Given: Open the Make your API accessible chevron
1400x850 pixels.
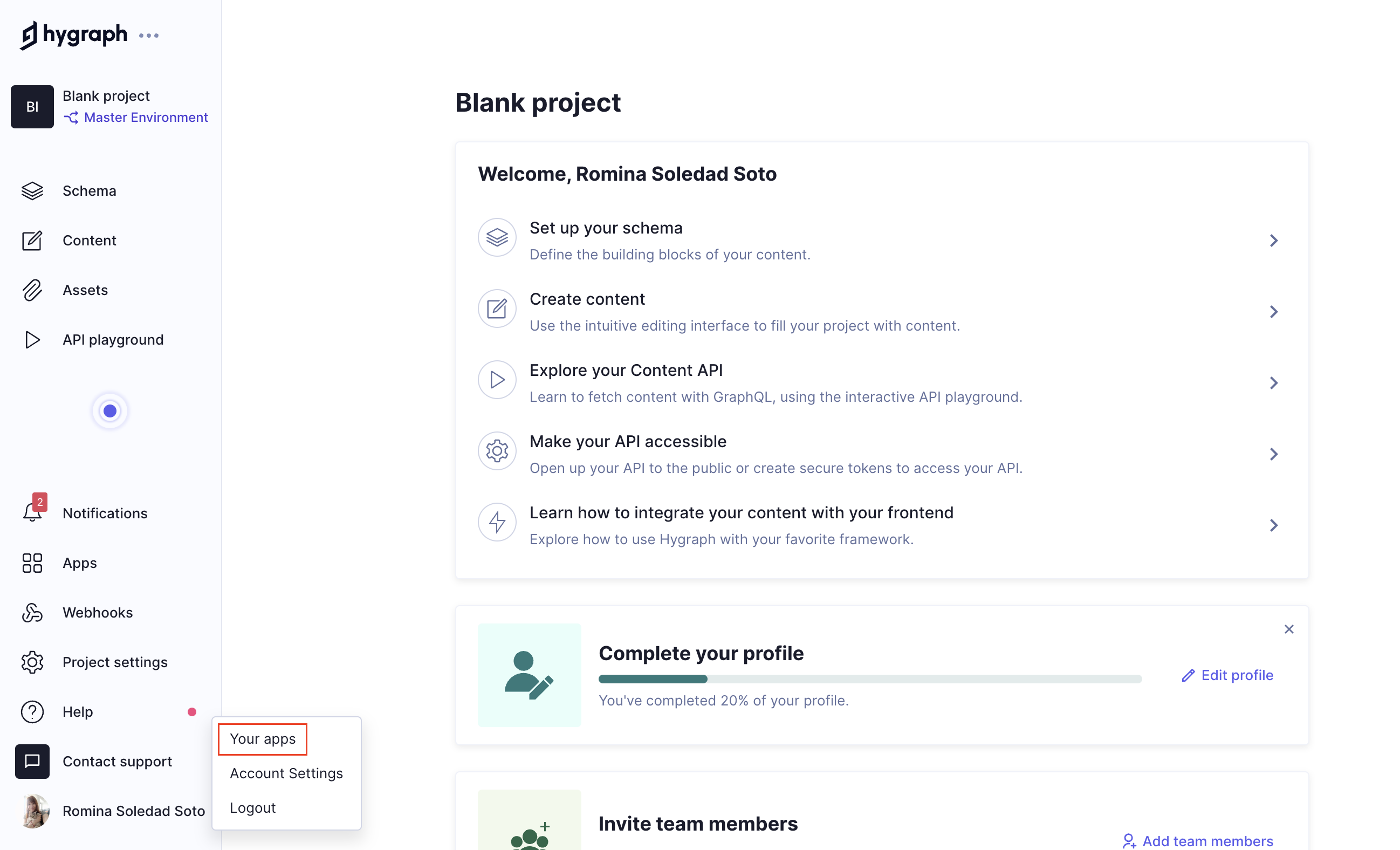Looking at the screenshot, I should point(1273,454).
